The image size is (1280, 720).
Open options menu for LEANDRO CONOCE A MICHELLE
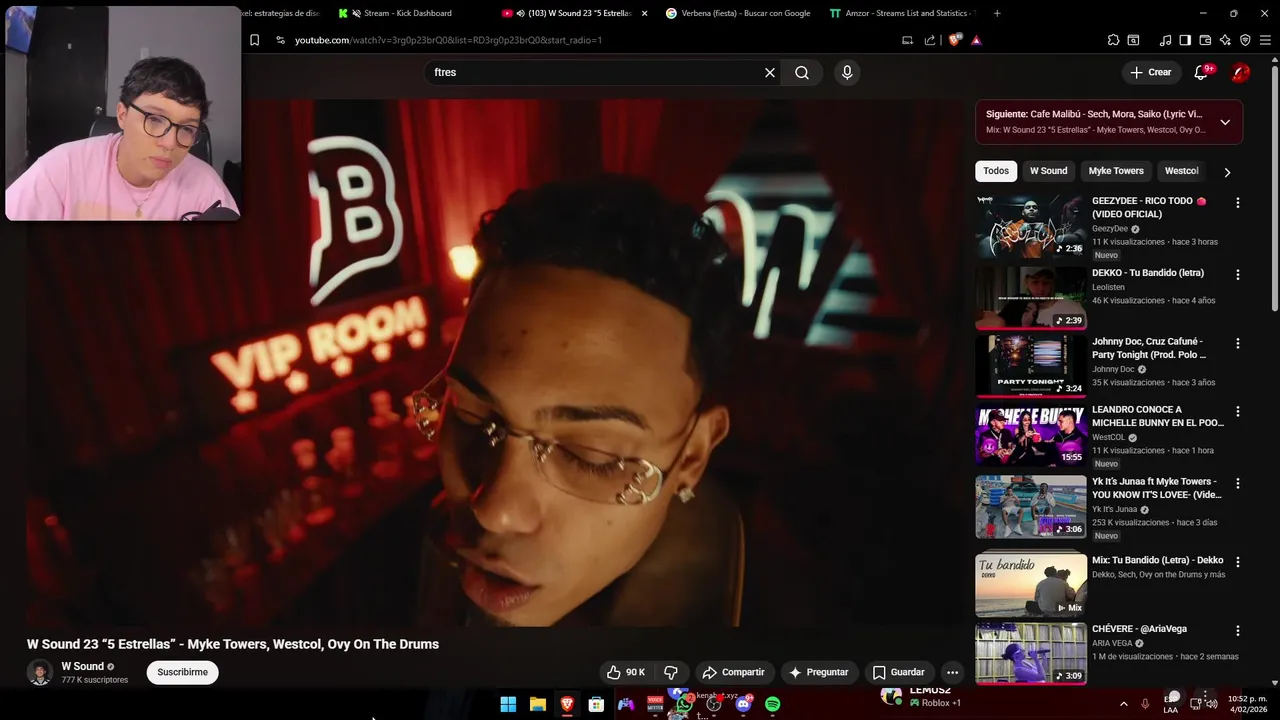tap(1238, 411)
